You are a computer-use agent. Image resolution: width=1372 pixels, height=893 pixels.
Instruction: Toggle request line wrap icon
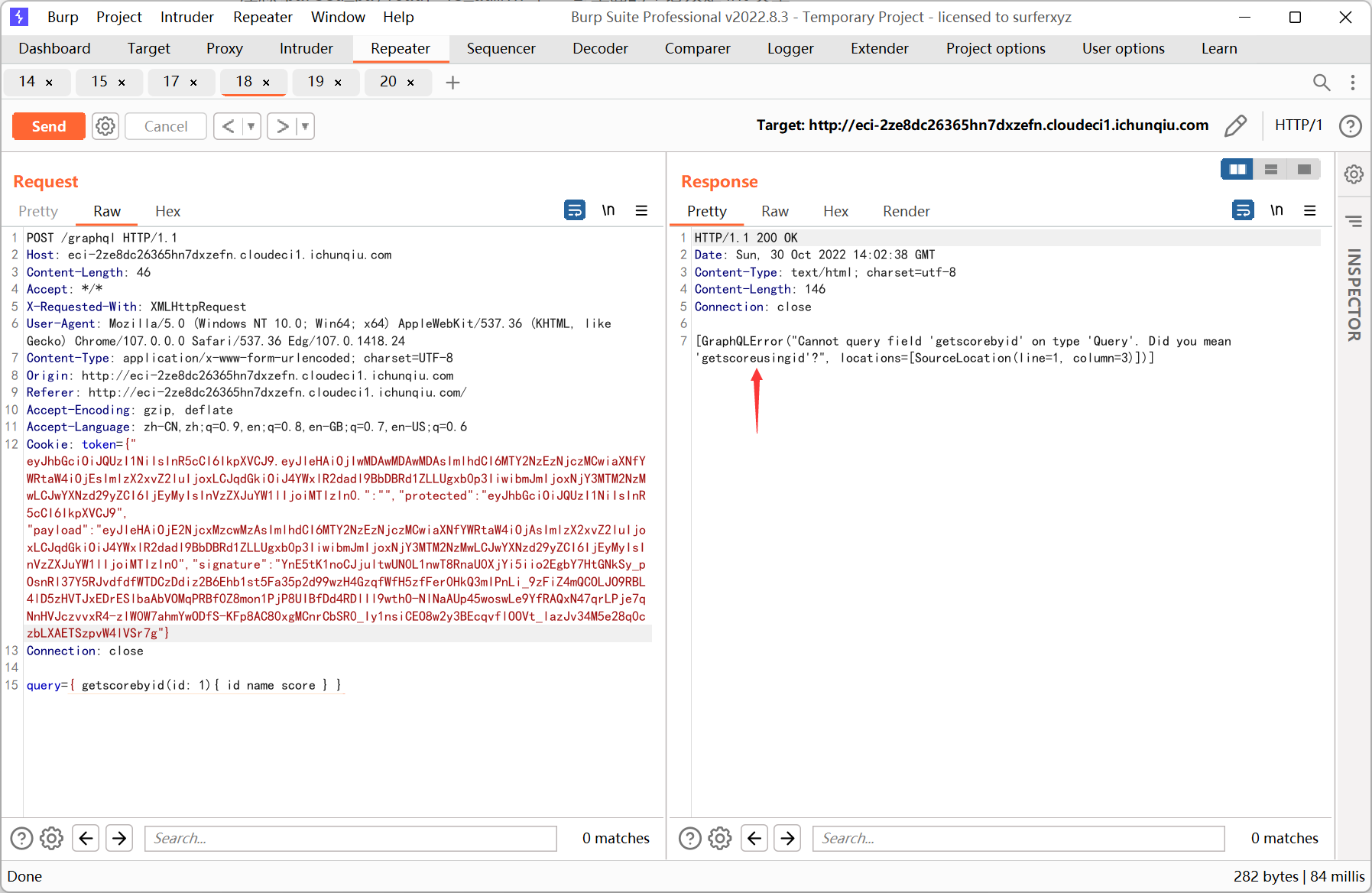pyautogui.click(x=575, y=209)
